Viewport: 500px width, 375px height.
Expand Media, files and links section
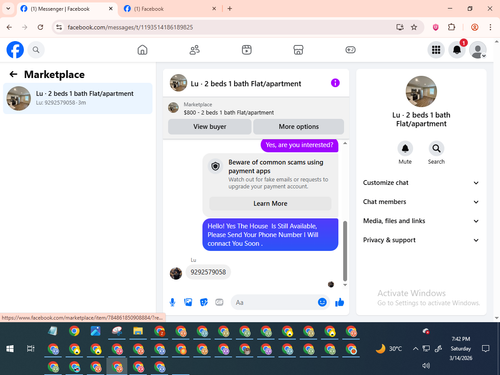(421, 221)
